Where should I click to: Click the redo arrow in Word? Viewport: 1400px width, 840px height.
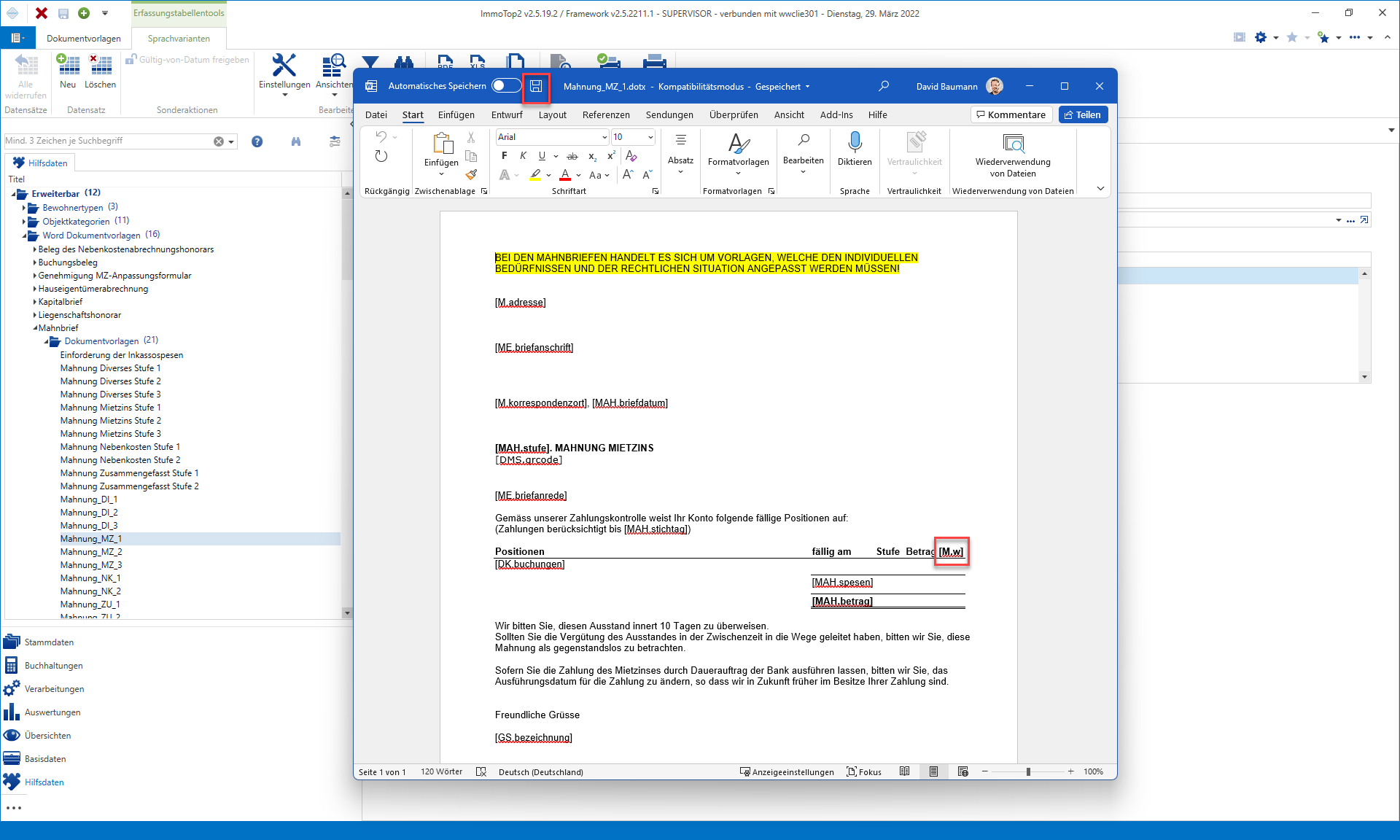click(x=381, y=156)
